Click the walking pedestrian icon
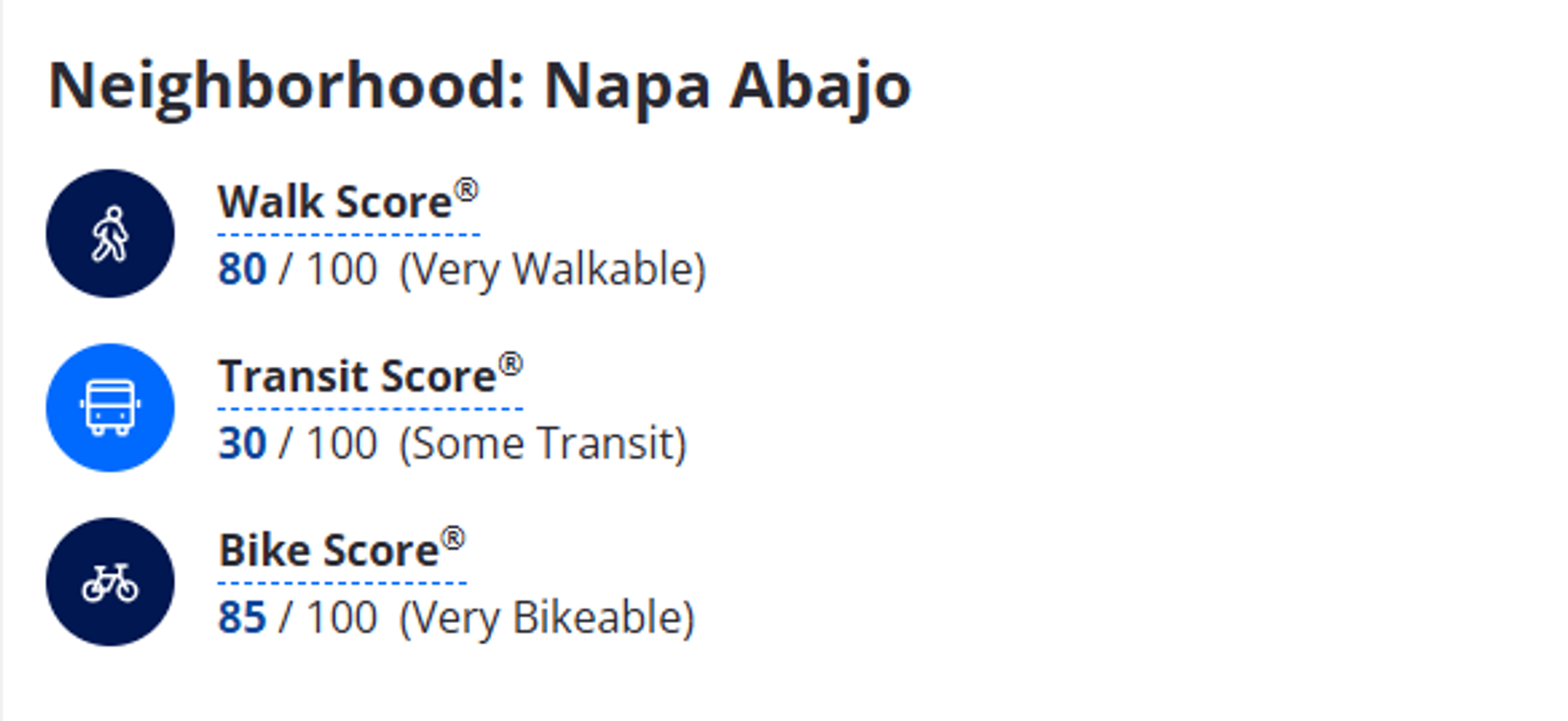Image resolution: width=1568 pixels, height=721 pixels. pos(110,234)
